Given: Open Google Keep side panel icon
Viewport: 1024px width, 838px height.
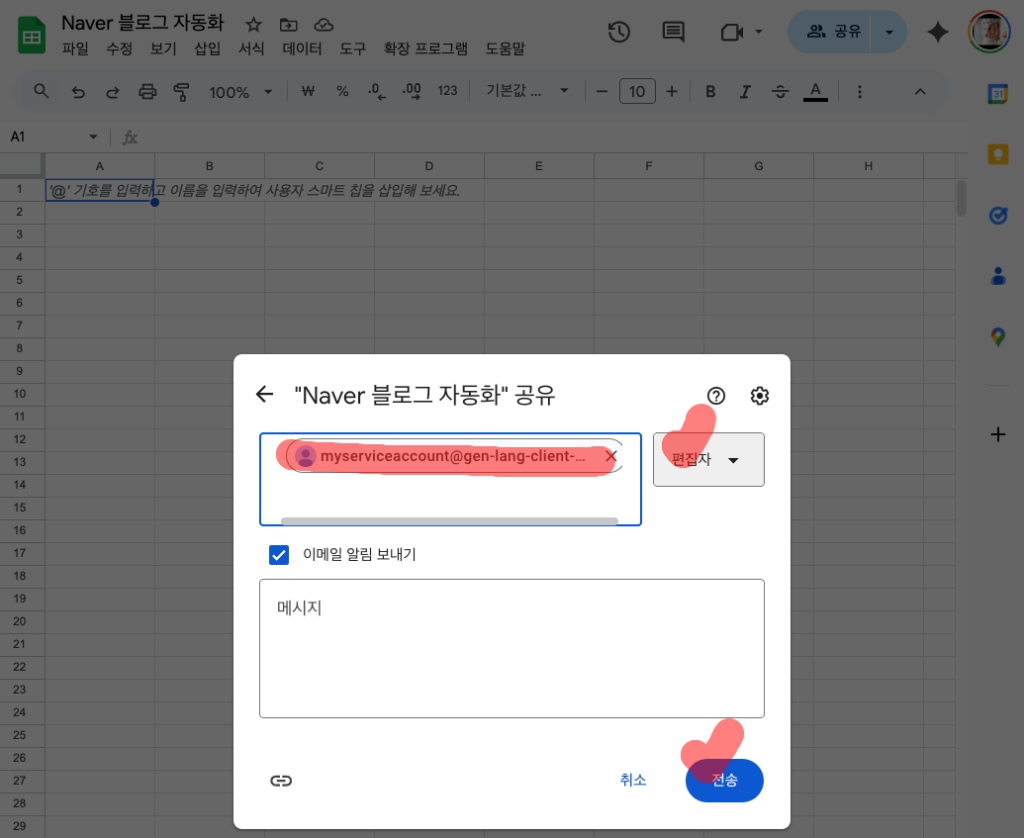Looking at the screenshot, I should click(997, 154).
